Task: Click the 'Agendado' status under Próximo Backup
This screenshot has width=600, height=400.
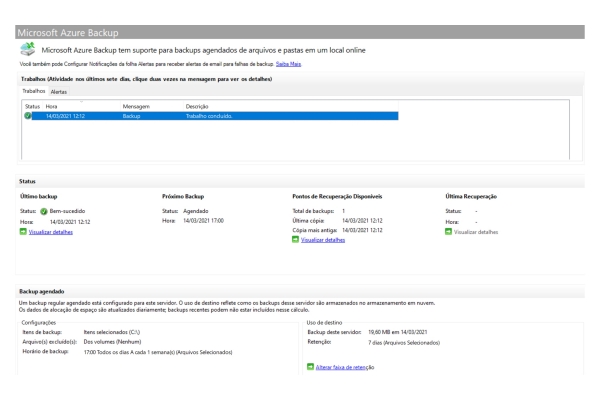Action: [196, 211]
